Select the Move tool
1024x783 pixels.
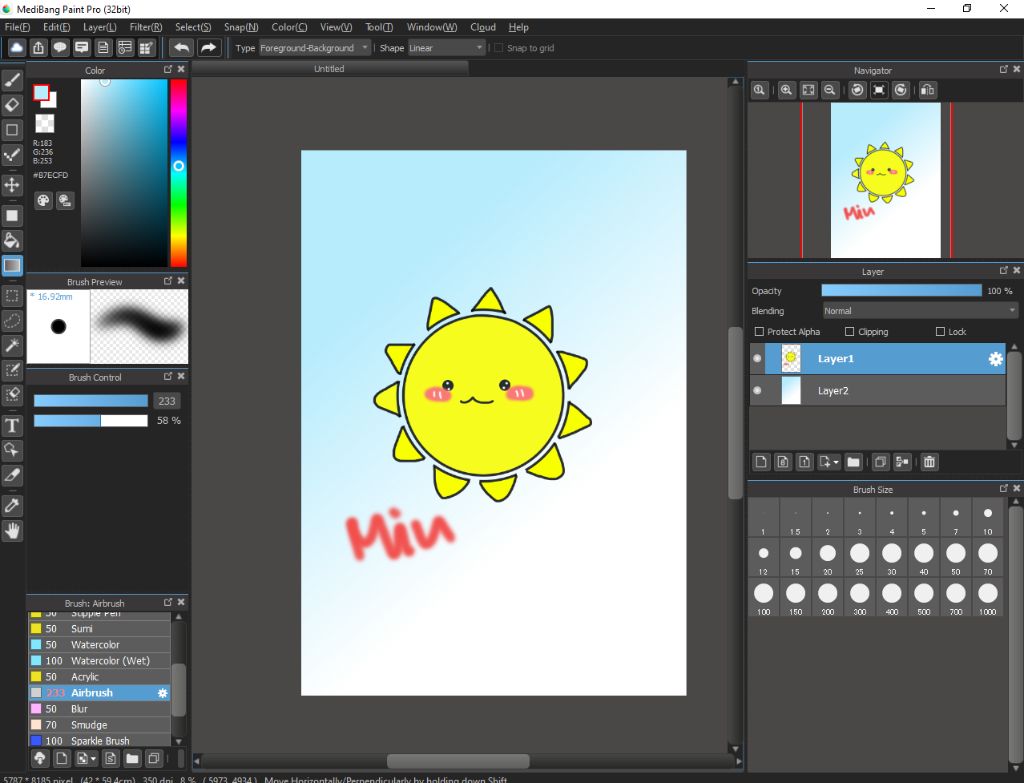(x=12, y=185)
